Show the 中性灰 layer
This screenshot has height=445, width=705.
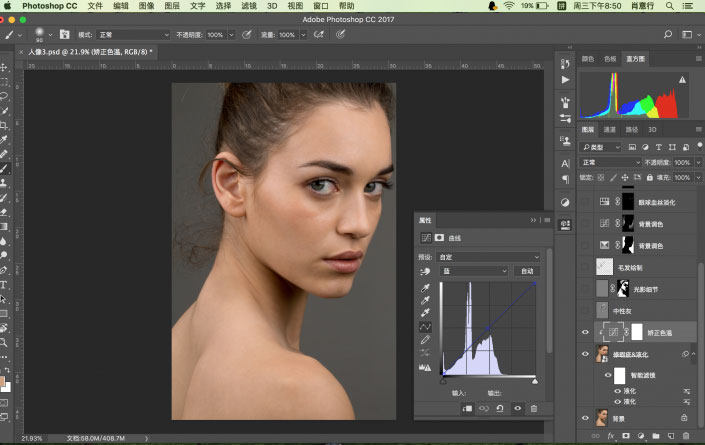coord(586,311)
